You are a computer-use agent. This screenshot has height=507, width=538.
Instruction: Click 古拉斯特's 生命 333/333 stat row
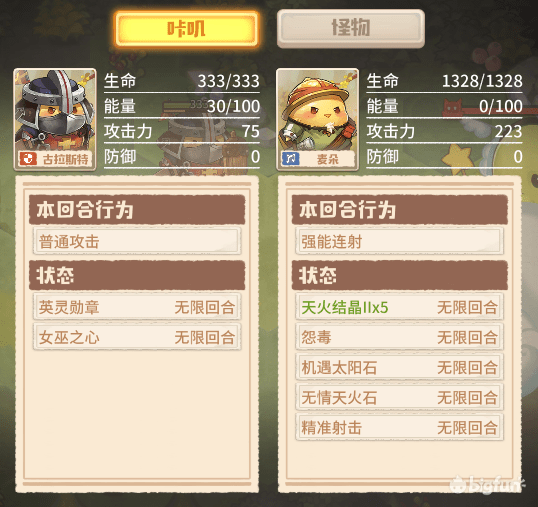[x=182, y=81]
